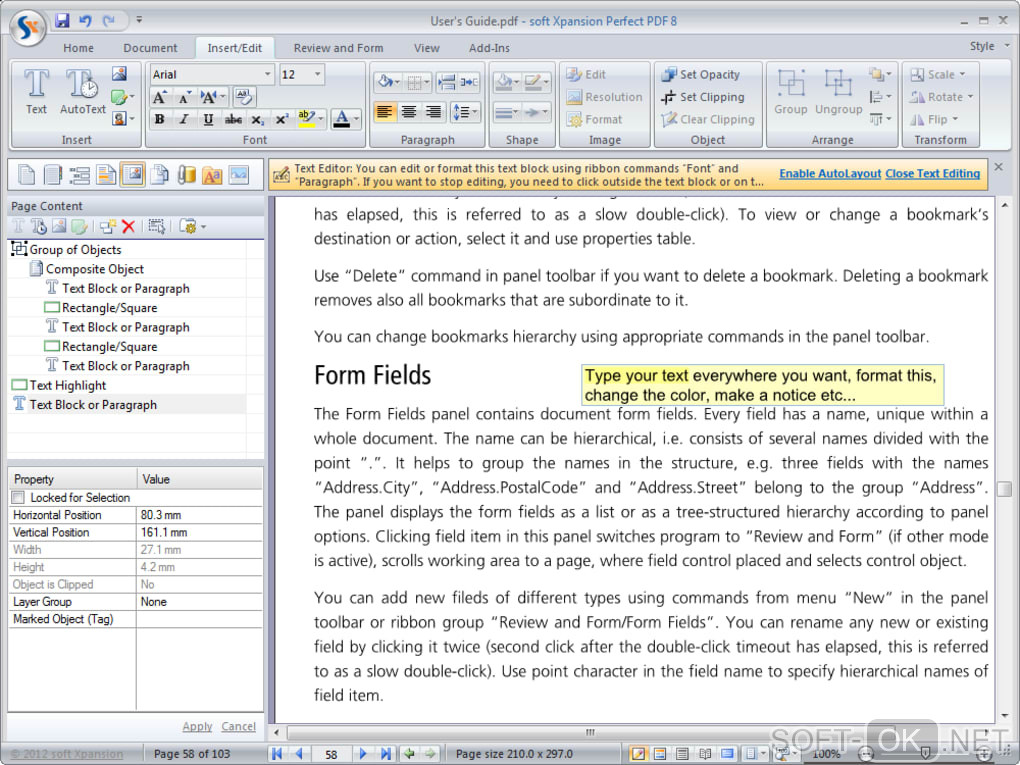Open the line spacing dropdown
The image size is (1020, 765).
464,112
